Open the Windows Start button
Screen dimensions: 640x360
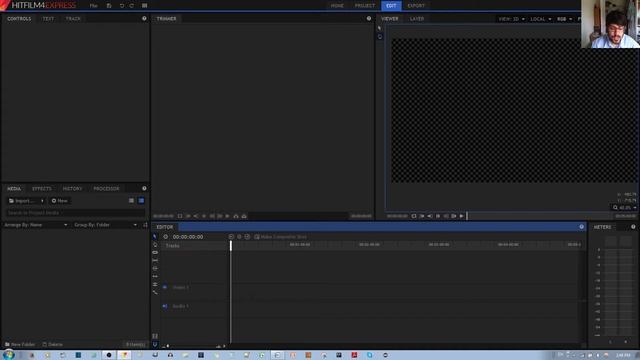tap(8, 355)
